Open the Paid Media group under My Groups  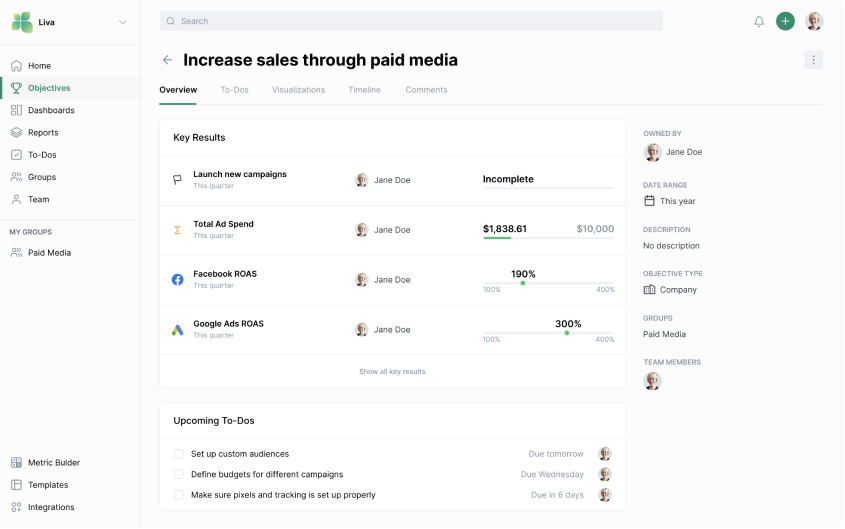pyautogui.click(x=49, y=253)
